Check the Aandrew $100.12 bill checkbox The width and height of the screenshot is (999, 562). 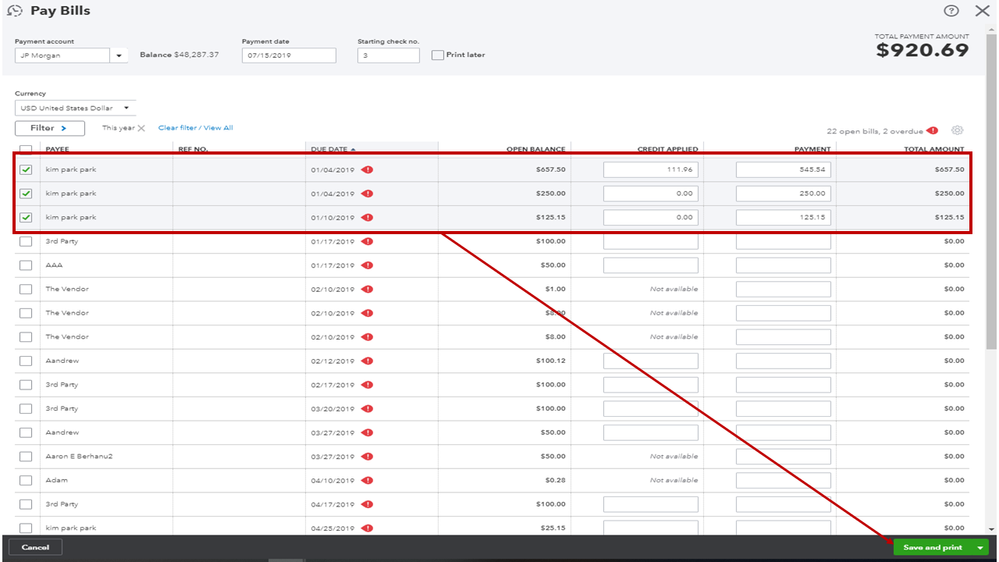click(25, 361)
